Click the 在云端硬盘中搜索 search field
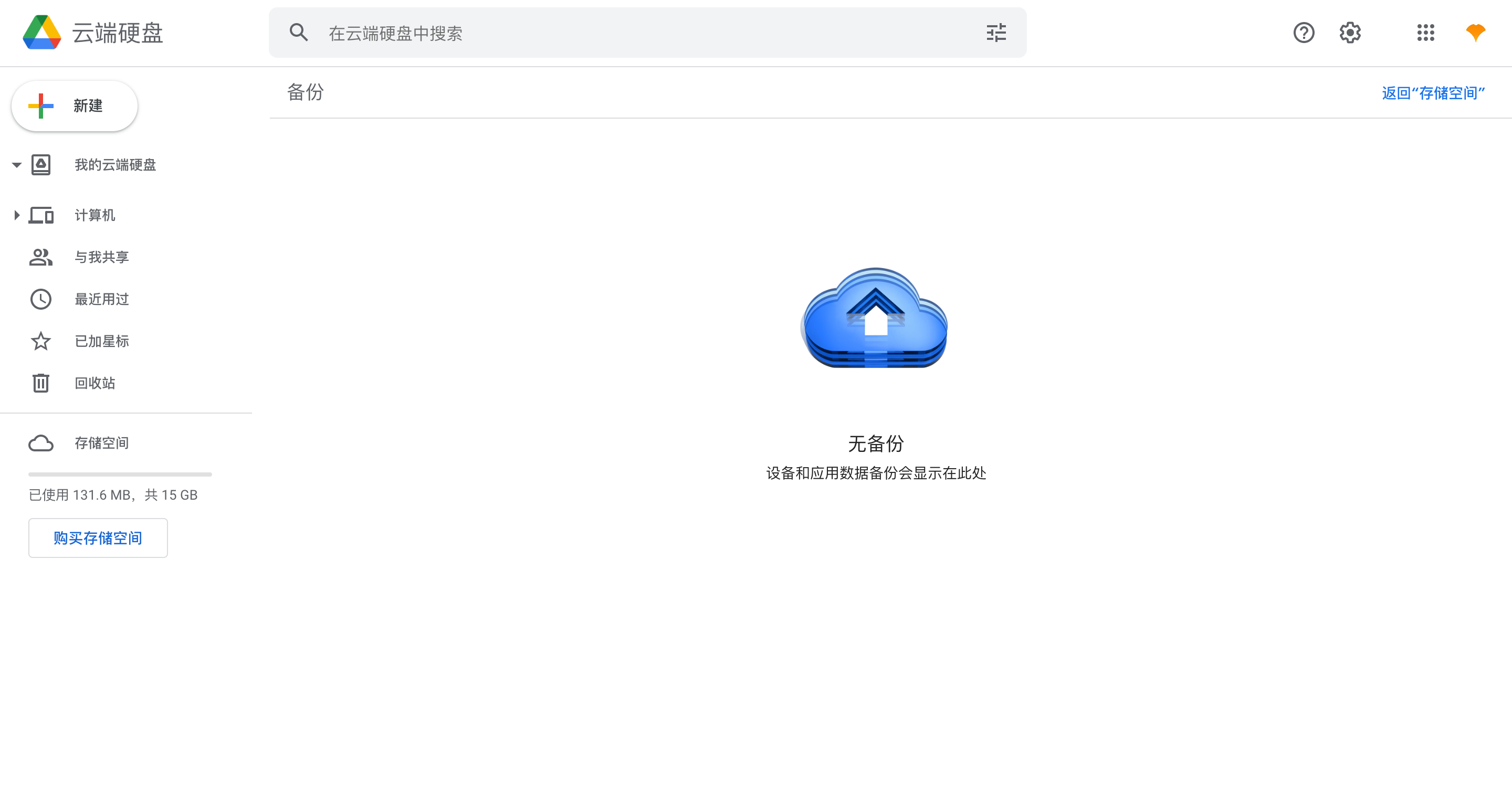Image resolution: width=1512 pixels, height=802 pixels. pos(647,33)
